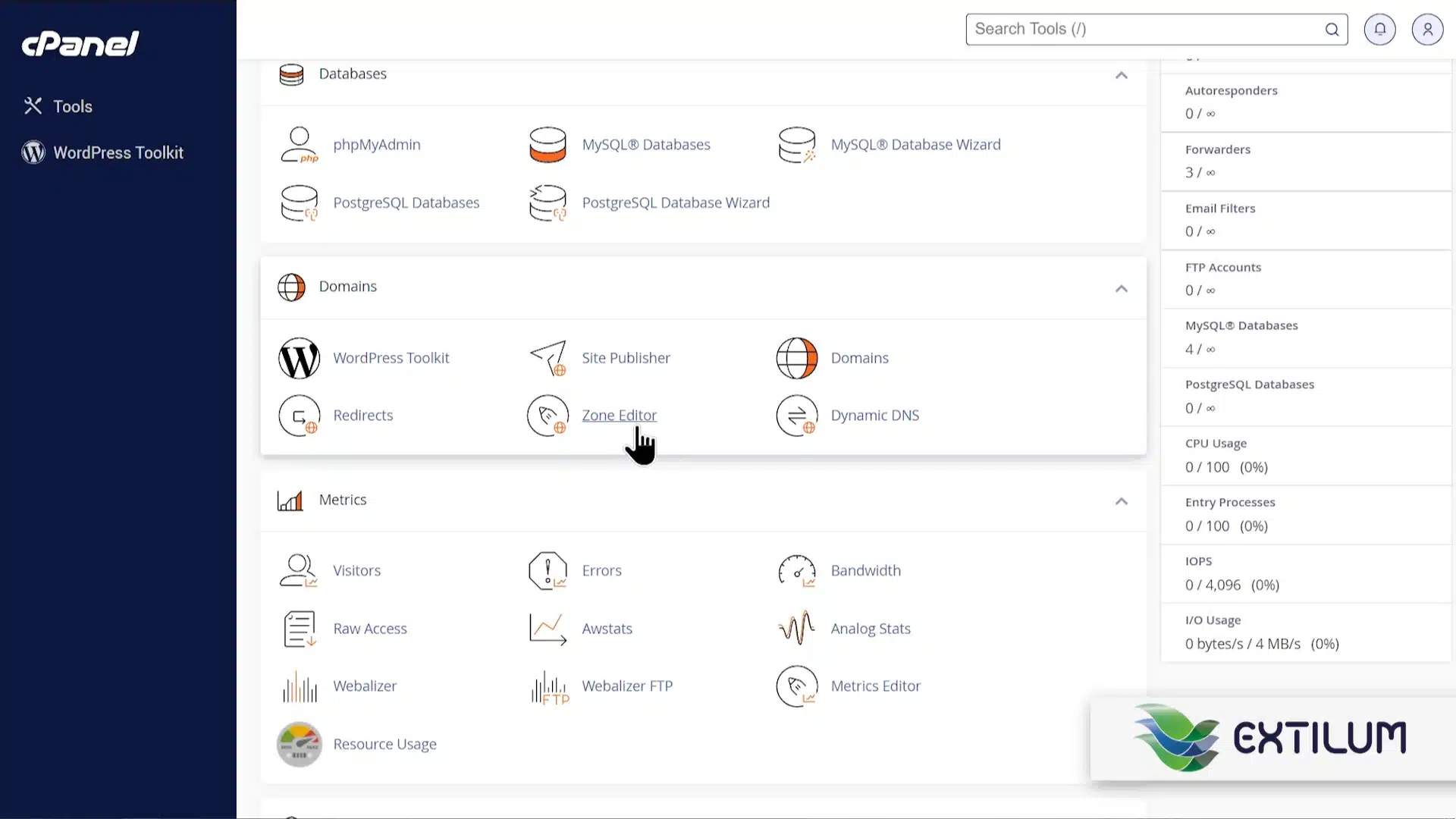Click the Visitors icon
This screenshot has height=819, width=1456.
300,571
